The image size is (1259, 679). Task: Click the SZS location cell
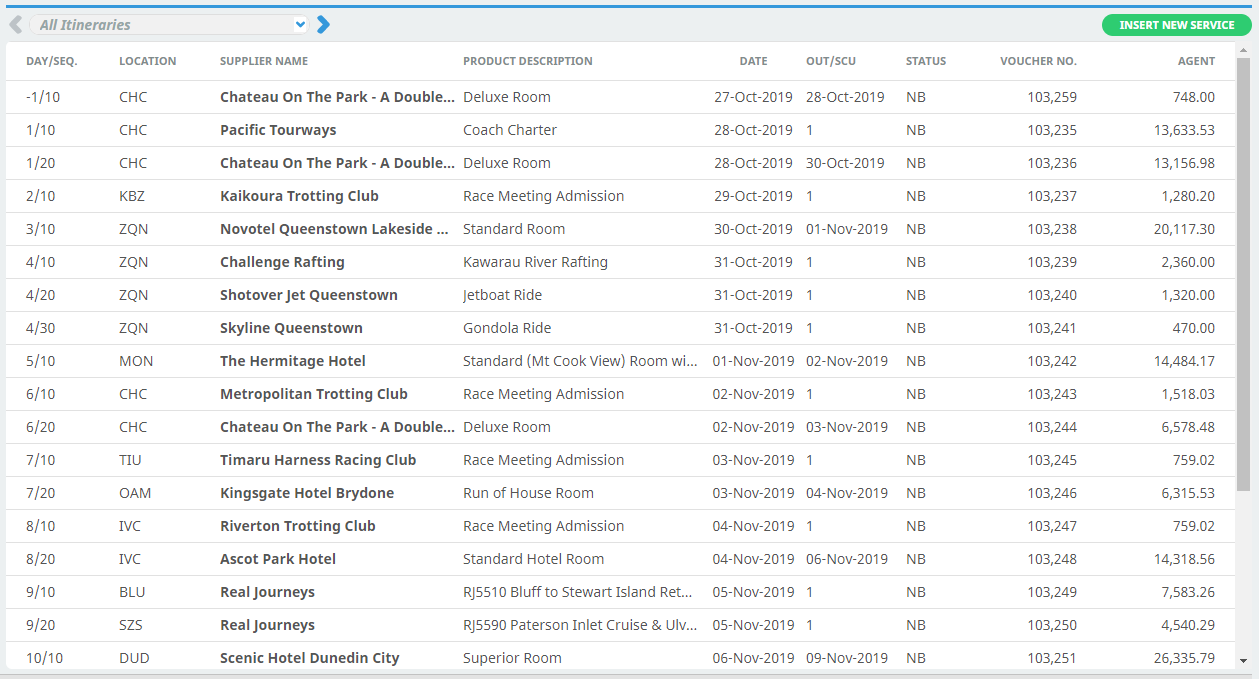(x=132, y=625)
